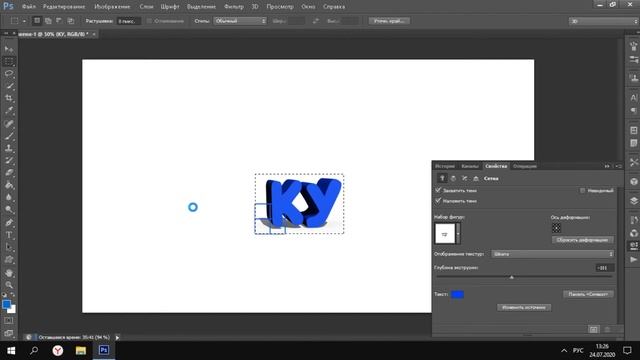The image size is (640, 360).
Task: Click the Mesh icon in Properties panel
Action: (442, 178)
